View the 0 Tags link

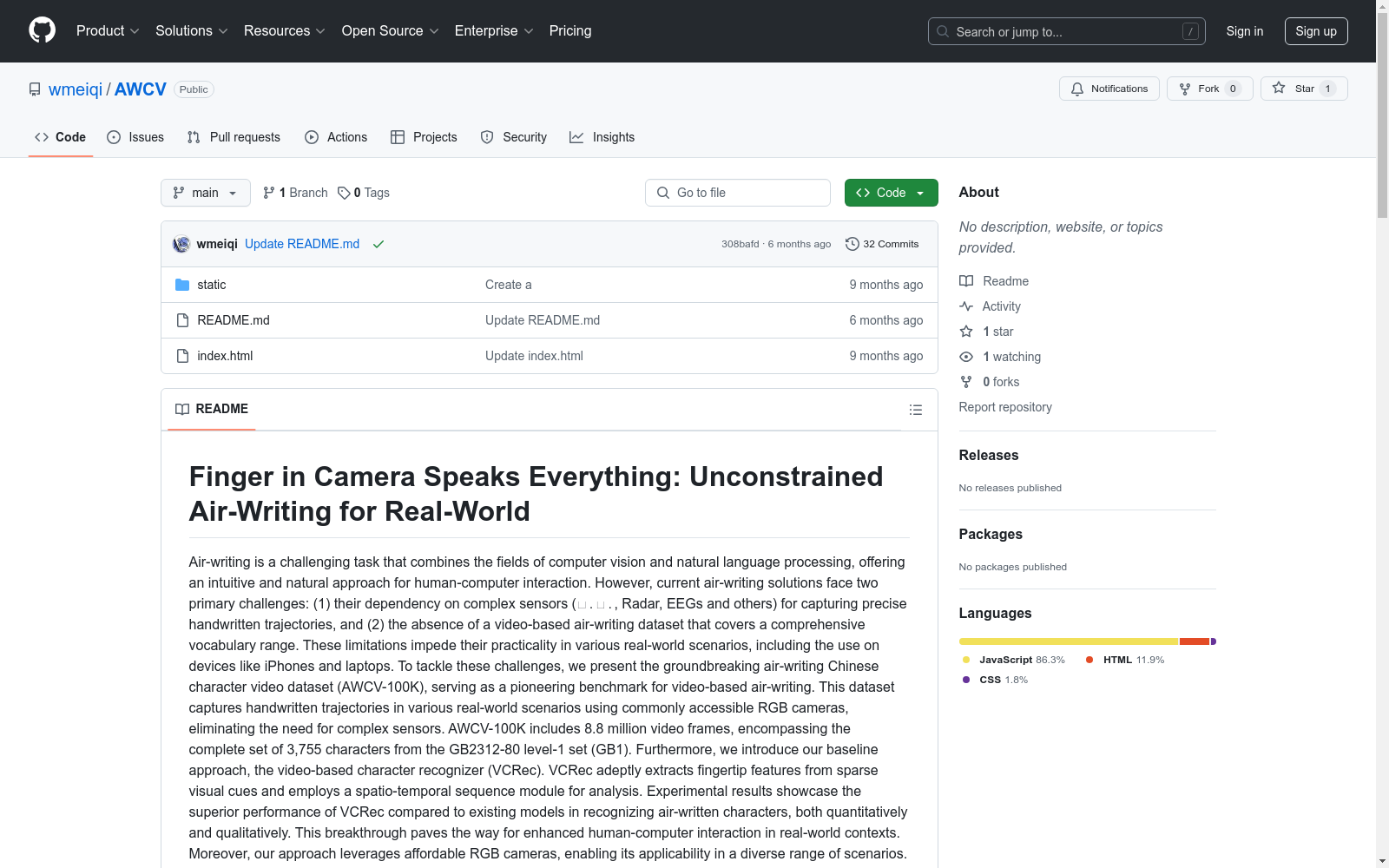pyautogui.click(x=364, y=193)
